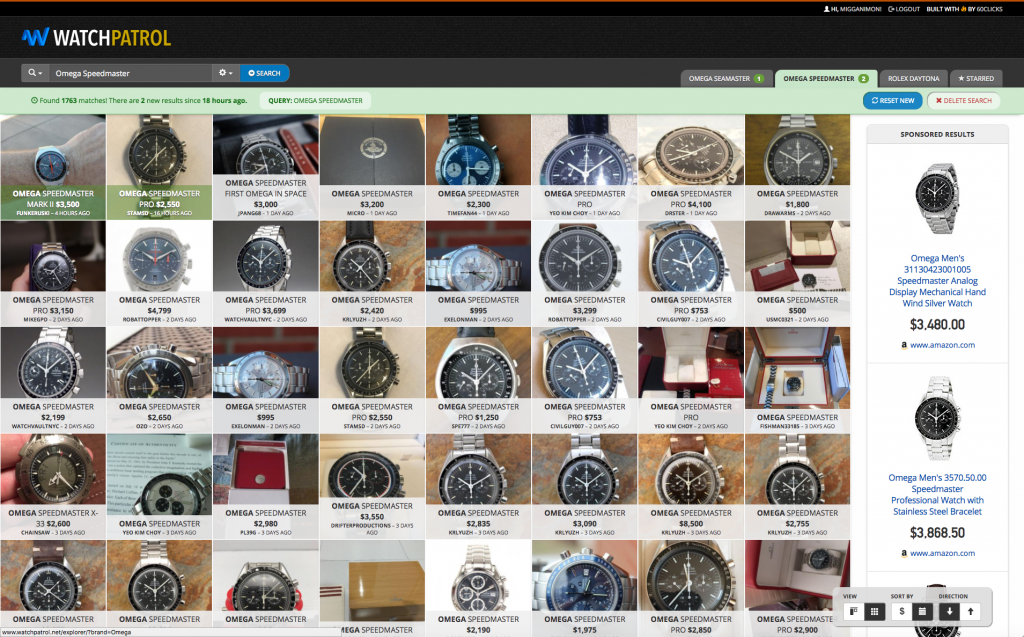Click the Reset New button

pyautogui.click(x=893, y=101)
